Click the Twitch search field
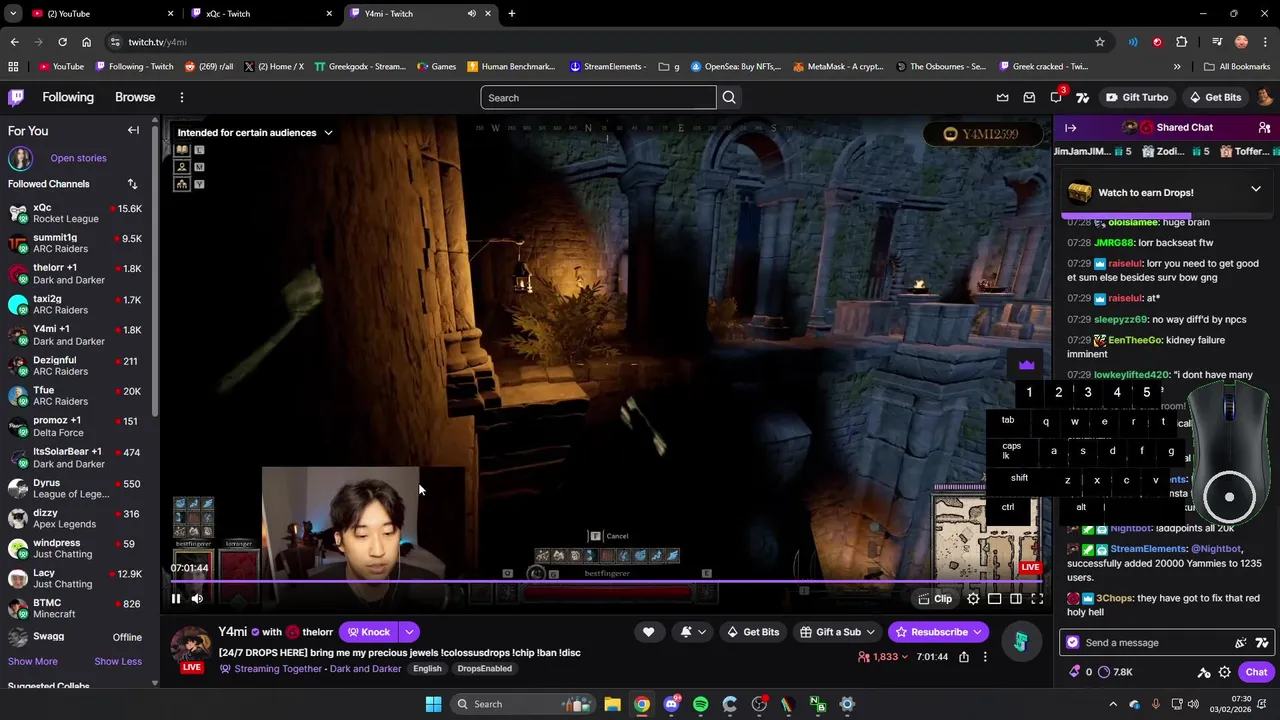The image size is (1280, 720). pos(598,97)
